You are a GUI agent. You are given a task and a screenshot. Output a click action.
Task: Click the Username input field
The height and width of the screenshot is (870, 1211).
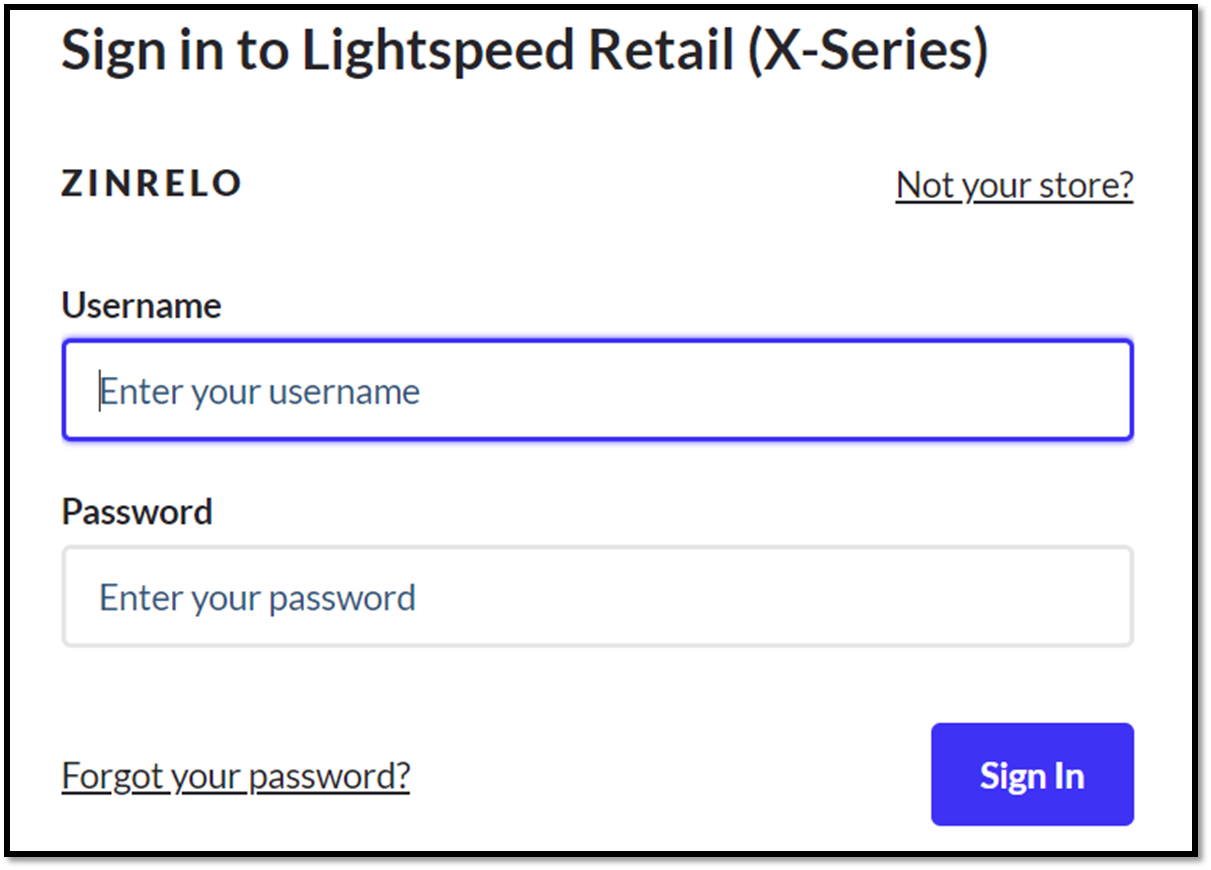(597, 390)
